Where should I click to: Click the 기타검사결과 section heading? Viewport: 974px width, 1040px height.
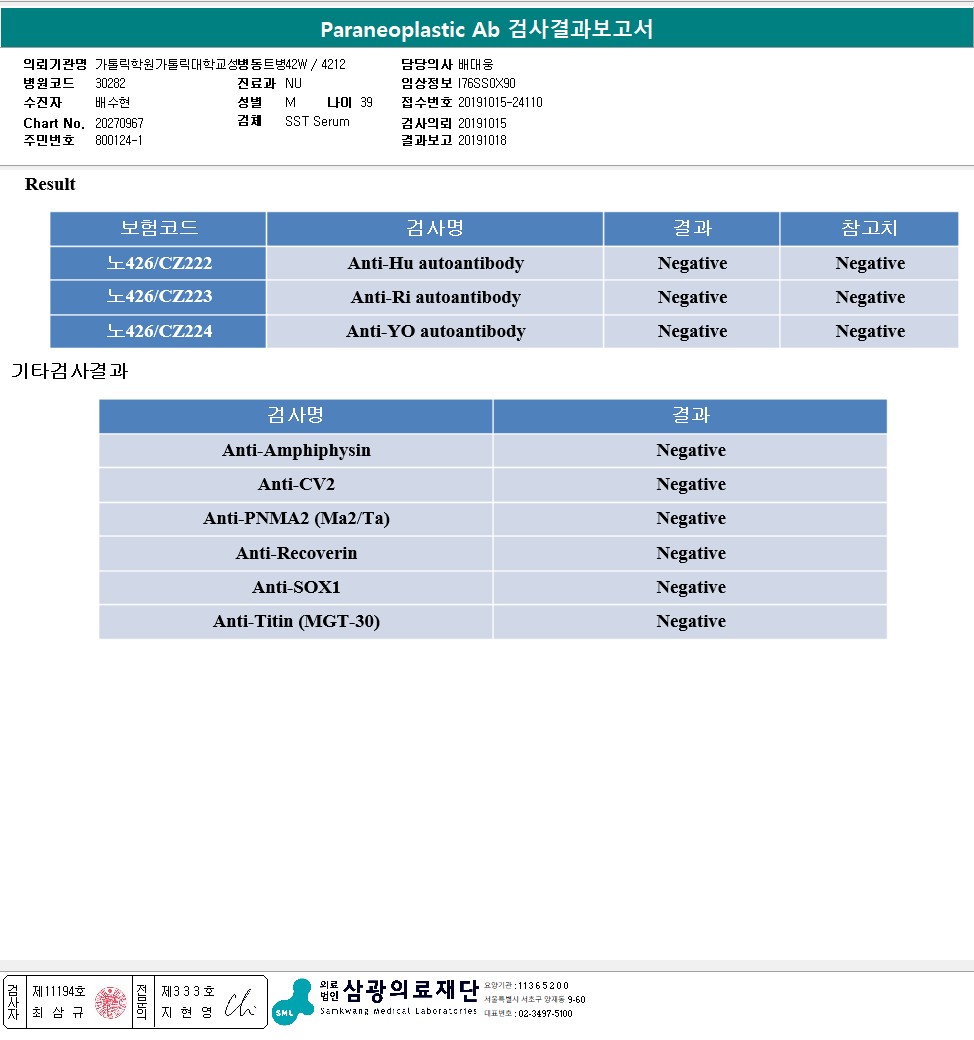coord(70,371)
